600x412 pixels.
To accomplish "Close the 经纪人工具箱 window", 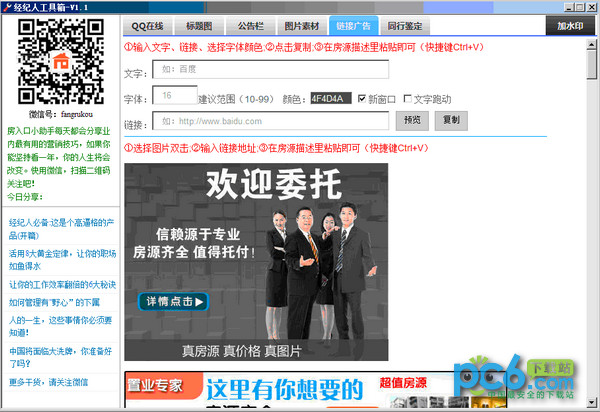I will (591, 7).
